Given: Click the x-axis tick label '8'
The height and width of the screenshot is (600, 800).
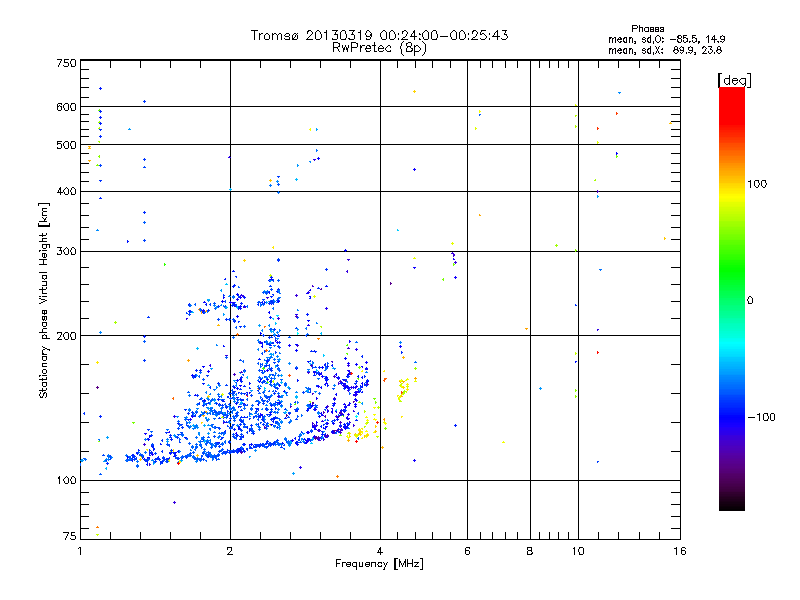Looking at the screenshot, I should tap(530, 551).
